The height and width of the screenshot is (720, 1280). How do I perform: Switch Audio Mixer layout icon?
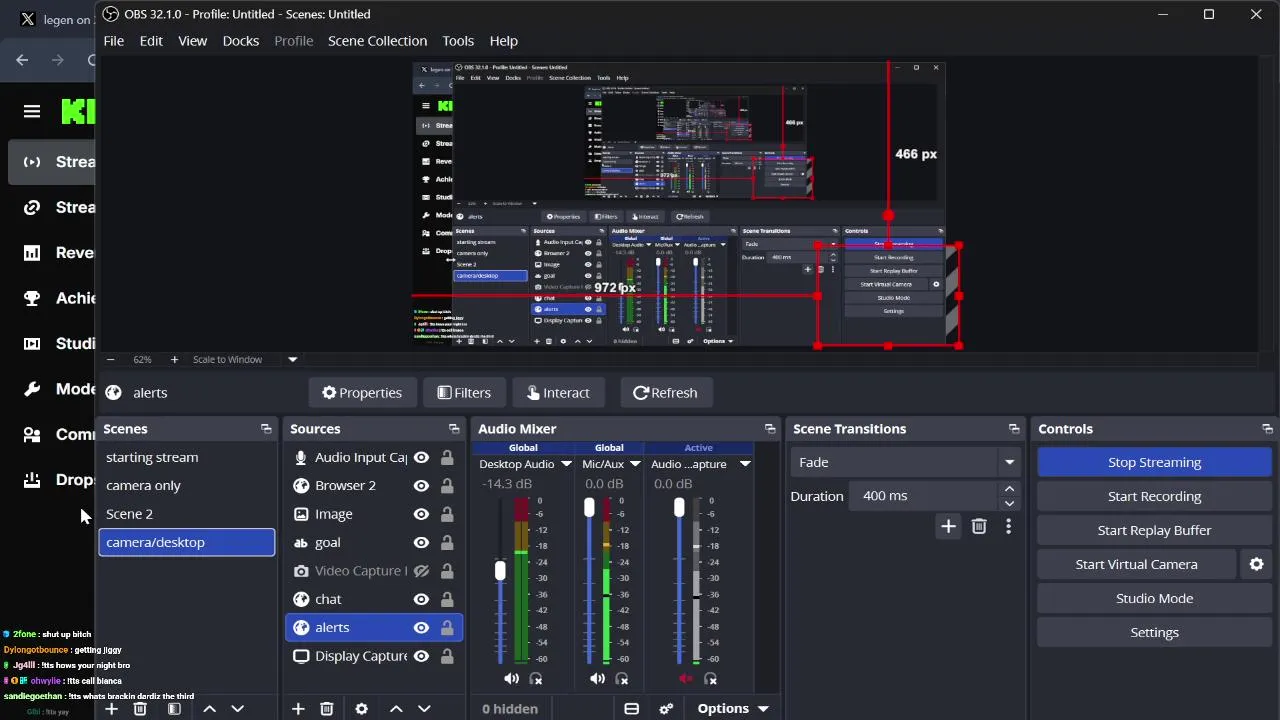click(x=631, y=708)
